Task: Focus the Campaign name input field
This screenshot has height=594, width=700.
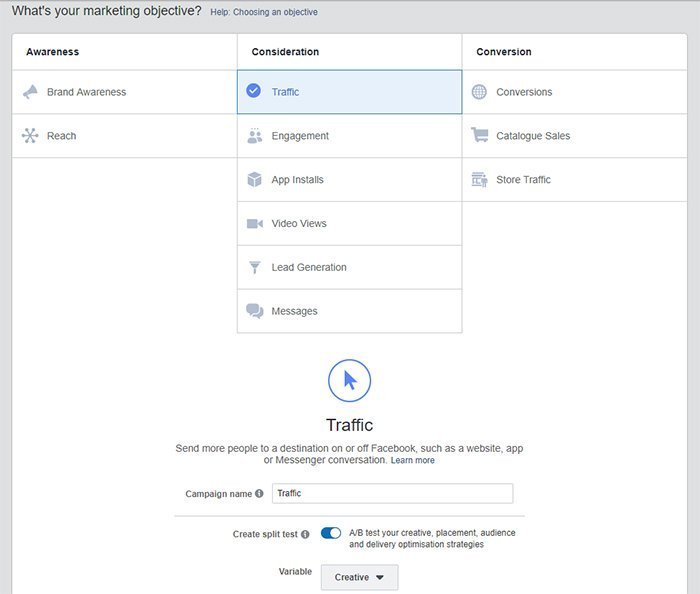Action: (392, 494)
